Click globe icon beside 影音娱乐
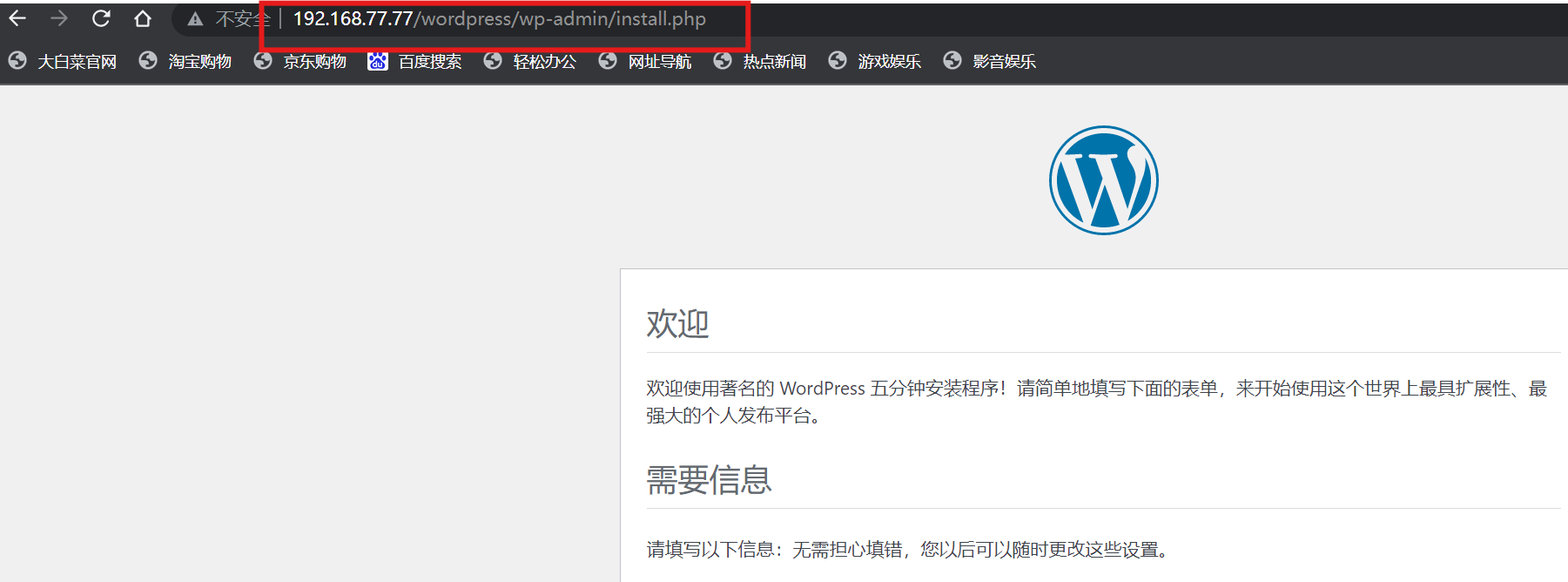Screen dimensions: 1568x582 952,60
